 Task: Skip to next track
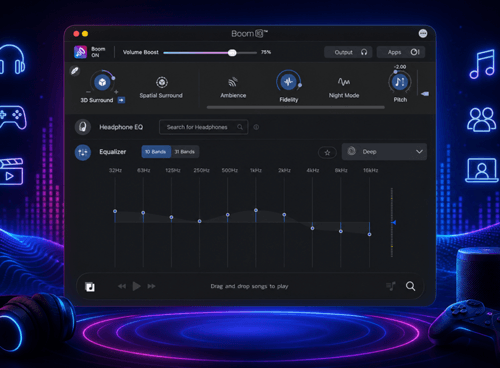[151, 286]
